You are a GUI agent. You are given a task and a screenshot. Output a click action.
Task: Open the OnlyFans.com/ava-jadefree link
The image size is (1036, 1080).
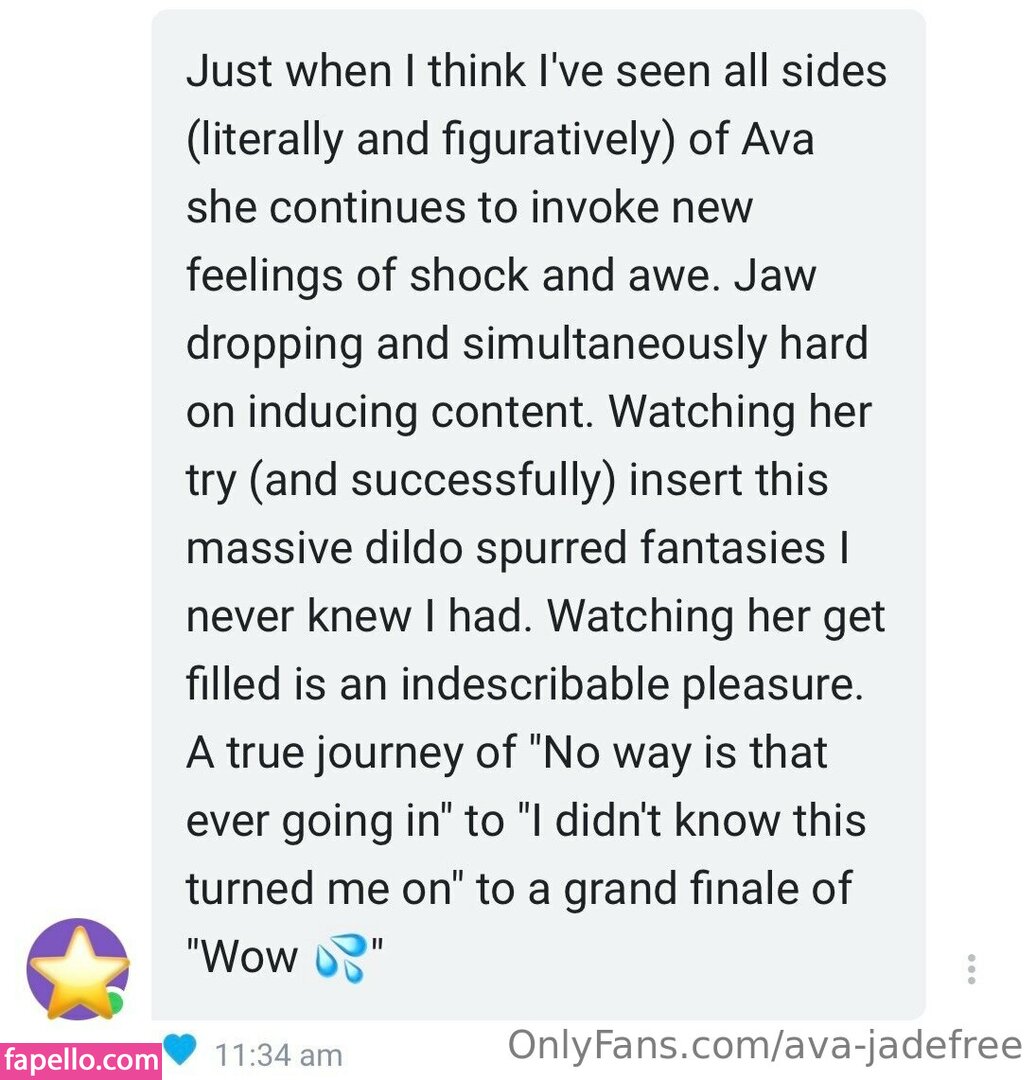coord(765,1045)
